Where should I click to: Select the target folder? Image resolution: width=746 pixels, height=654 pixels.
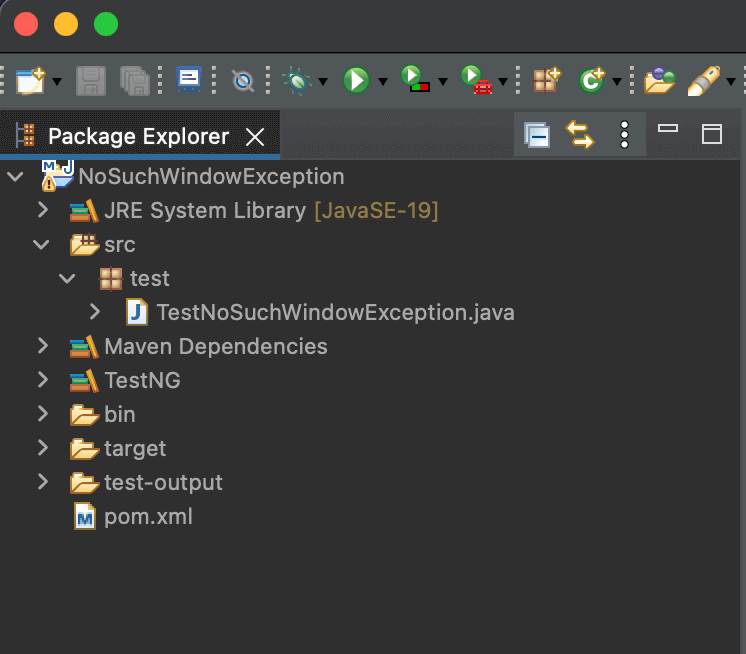(135, 449)
